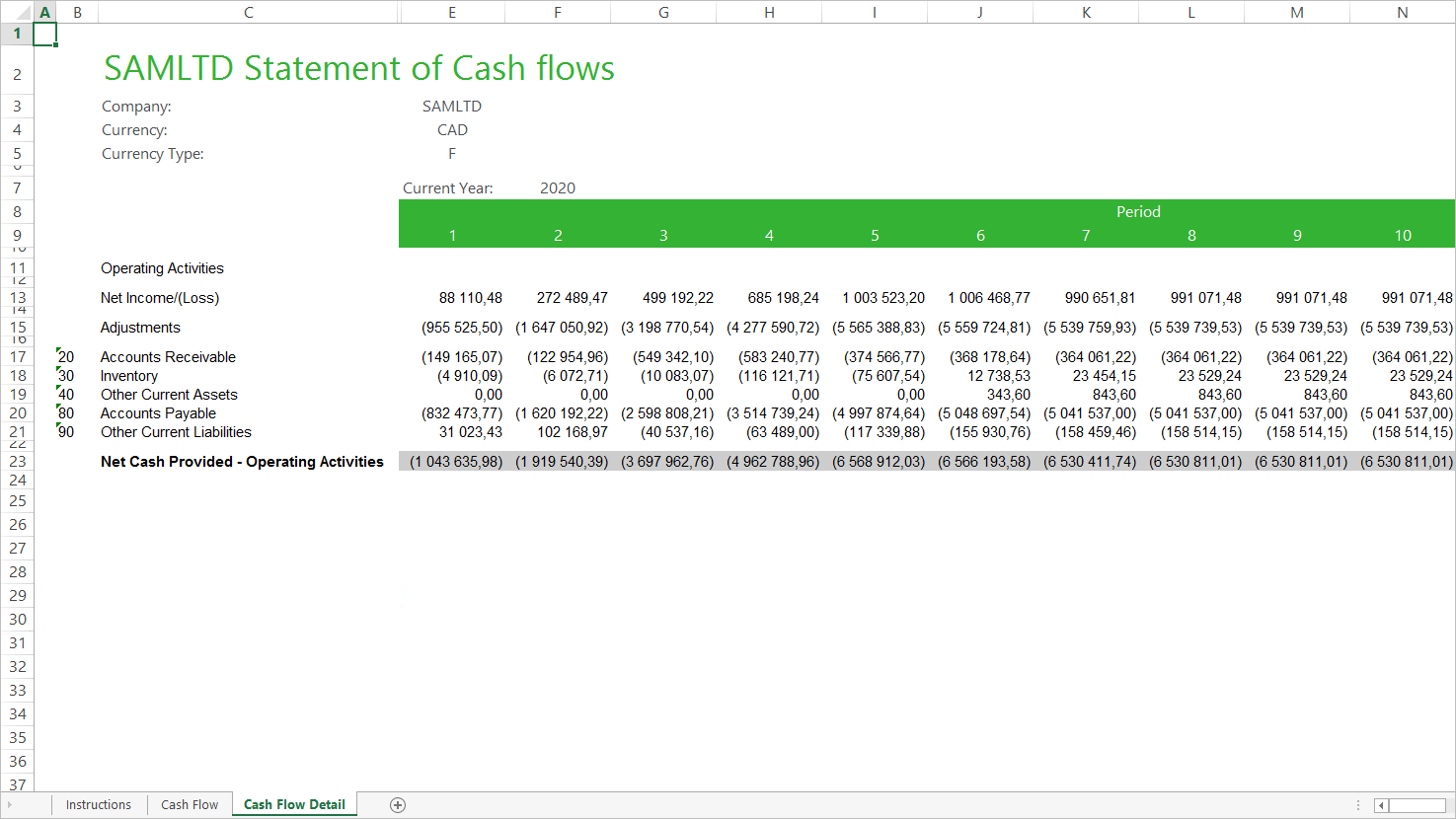The height and width of the screenshot is (819, 1456).
Task: Select liabilities value 102 168,97
Action: click(x=573, y=432)
